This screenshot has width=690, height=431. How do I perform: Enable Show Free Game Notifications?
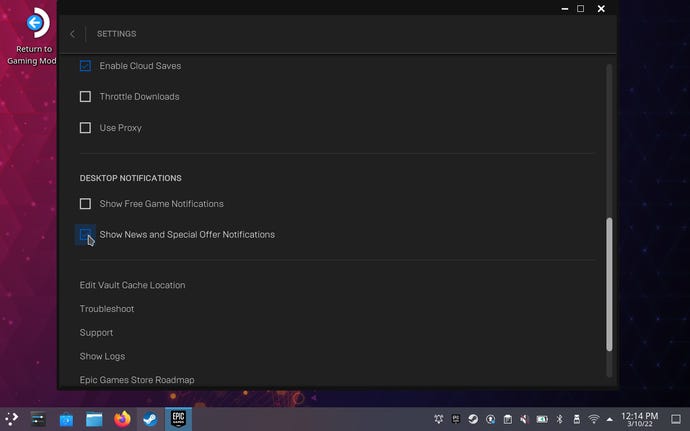(x=85, y=204)
